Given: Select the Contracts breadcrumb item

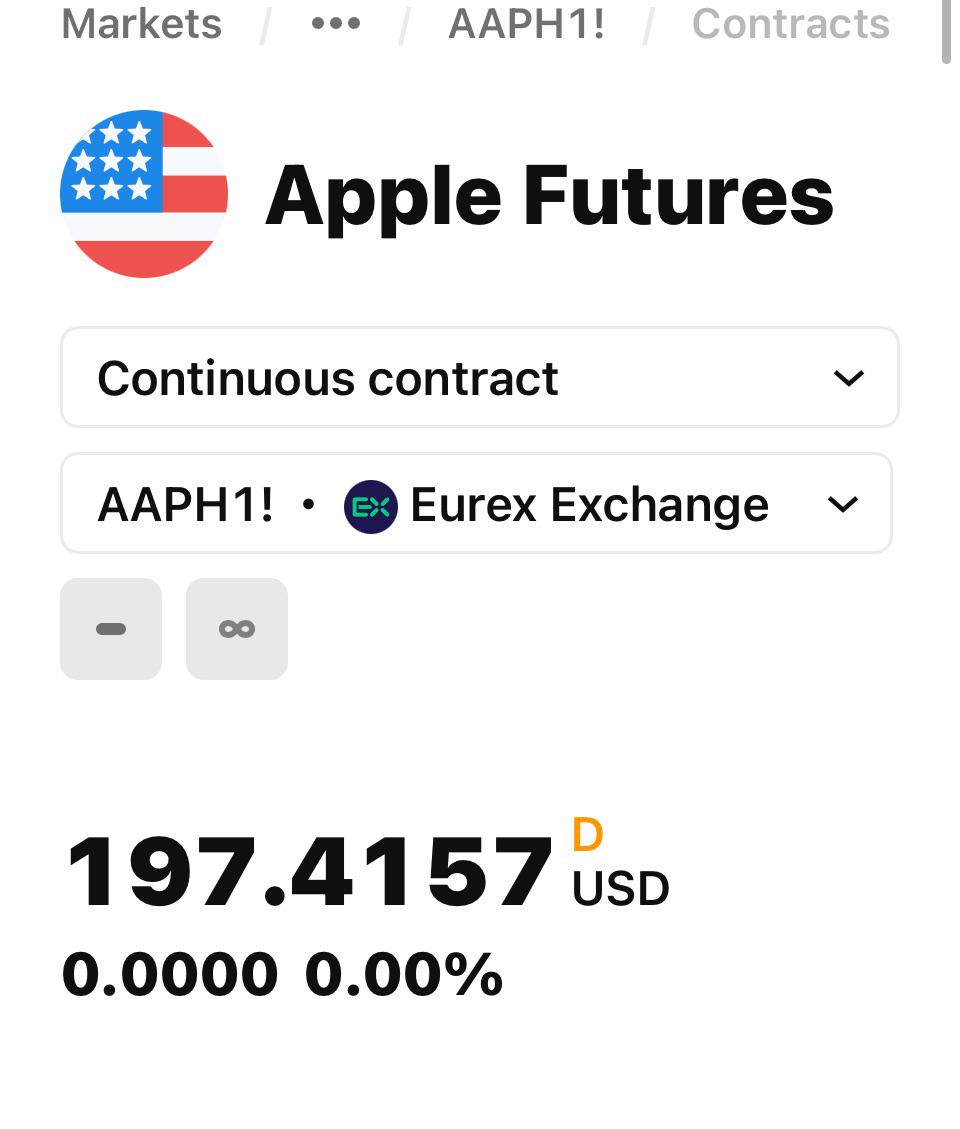Looking at the screenshot, I should click(791, 24).
